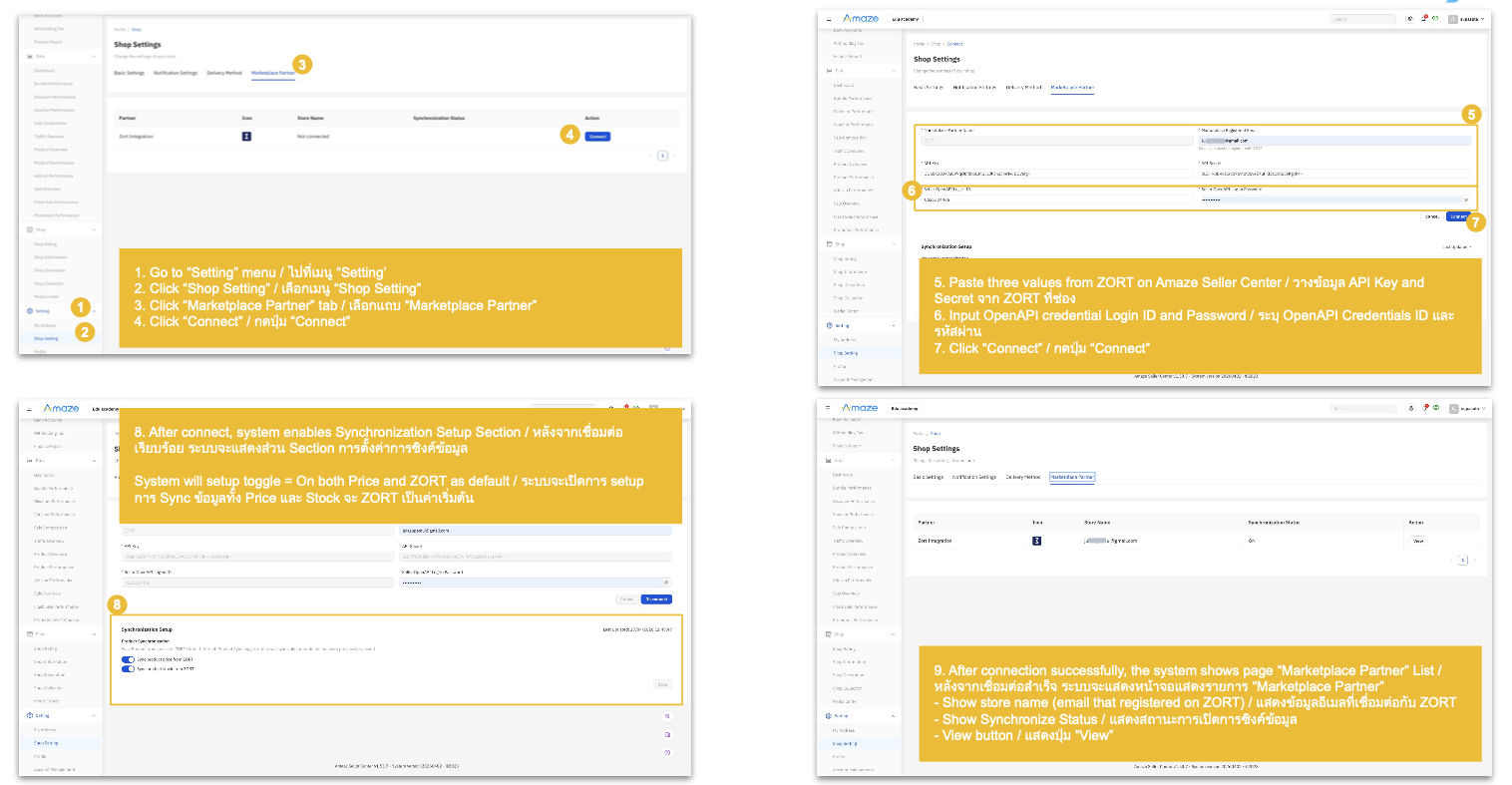Show the password with the eye icon in the steps 5-7 form
The image size is (1512, 785).
click(1465, 199)
